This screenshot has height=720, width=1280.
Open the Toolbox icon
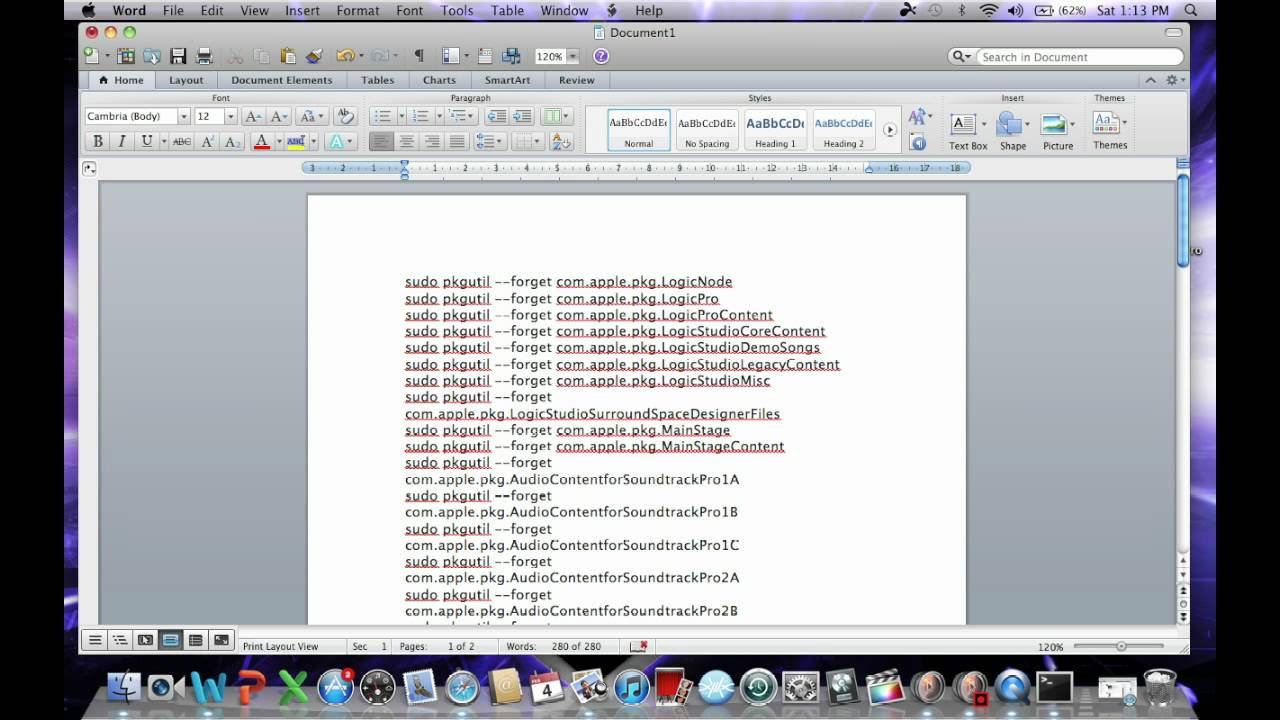[x=485, y=56]
